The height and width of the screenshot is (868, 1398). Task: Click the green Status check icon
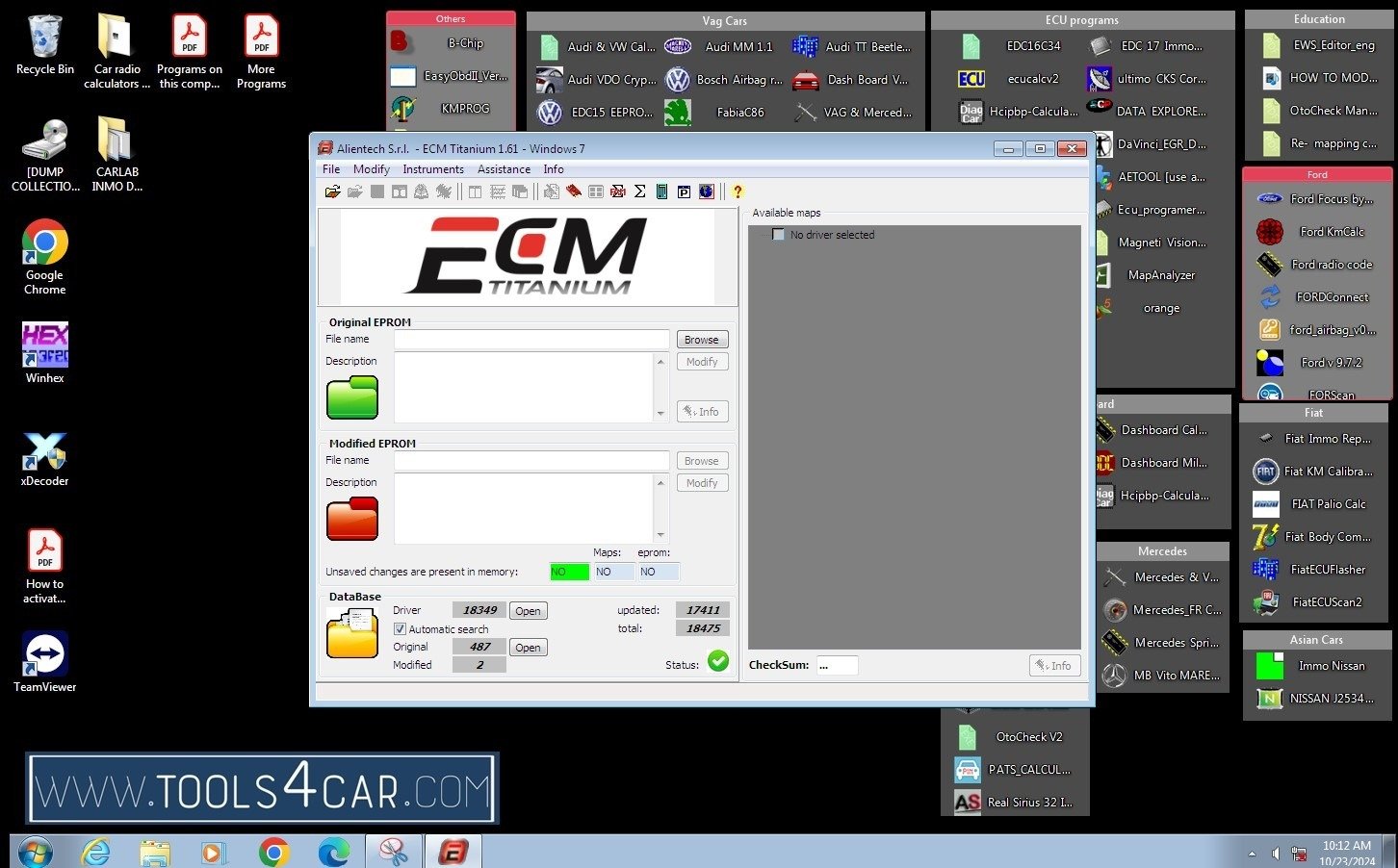(718, 661)
